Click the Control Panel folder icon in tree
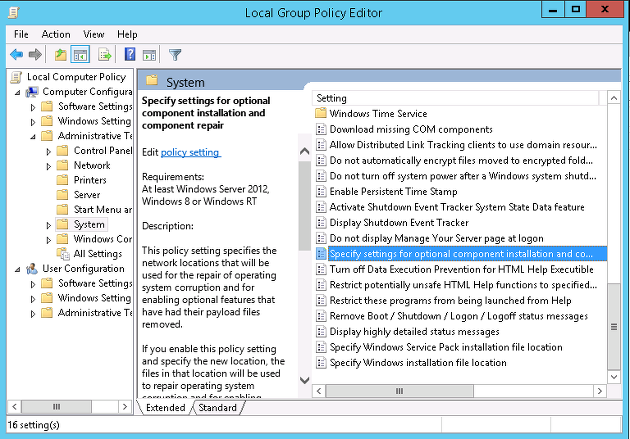 coord(62,150)
